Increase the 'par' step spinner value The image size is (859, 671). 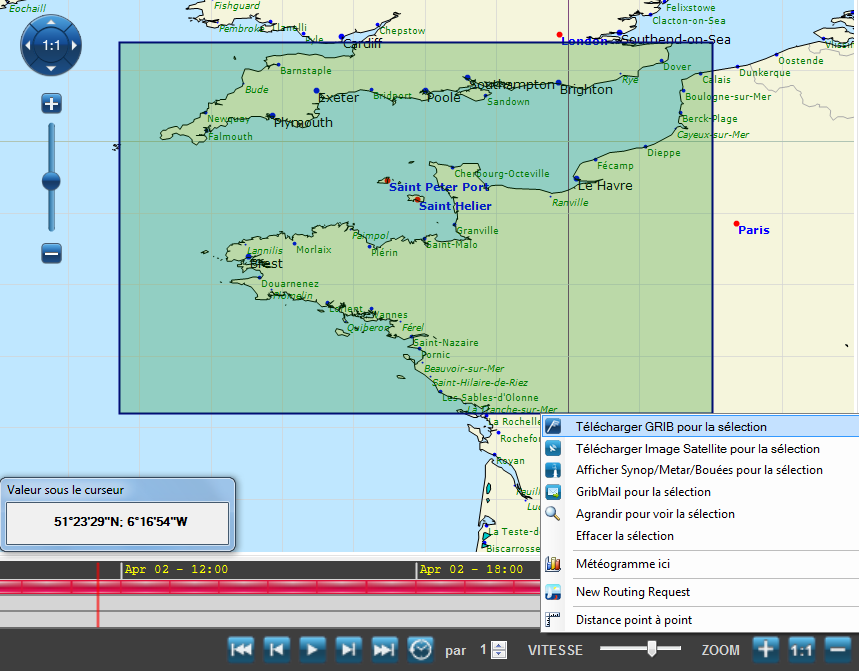click(x=500, y=645)
